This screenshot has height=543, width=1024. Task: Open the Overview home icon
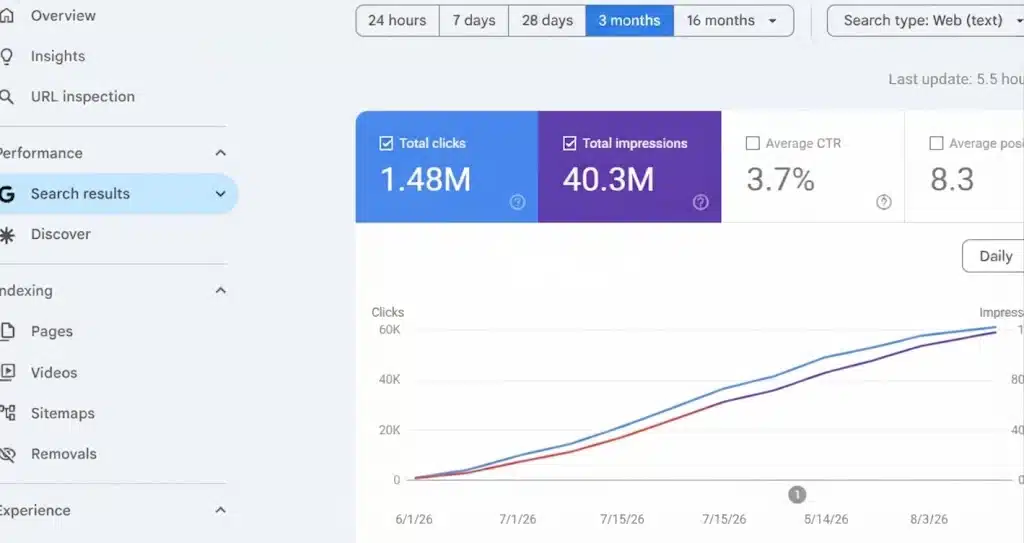click(x=7, y=16)
